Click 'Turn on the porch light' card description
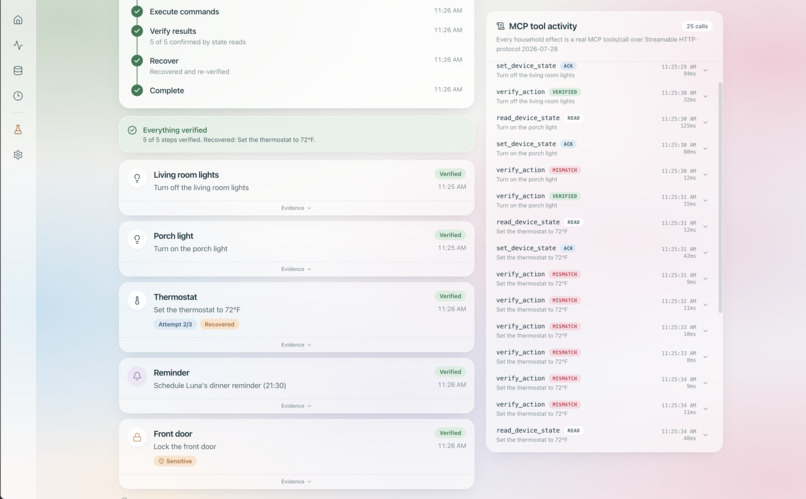Viewport: 806px width, 499px height. pos(190,249)
